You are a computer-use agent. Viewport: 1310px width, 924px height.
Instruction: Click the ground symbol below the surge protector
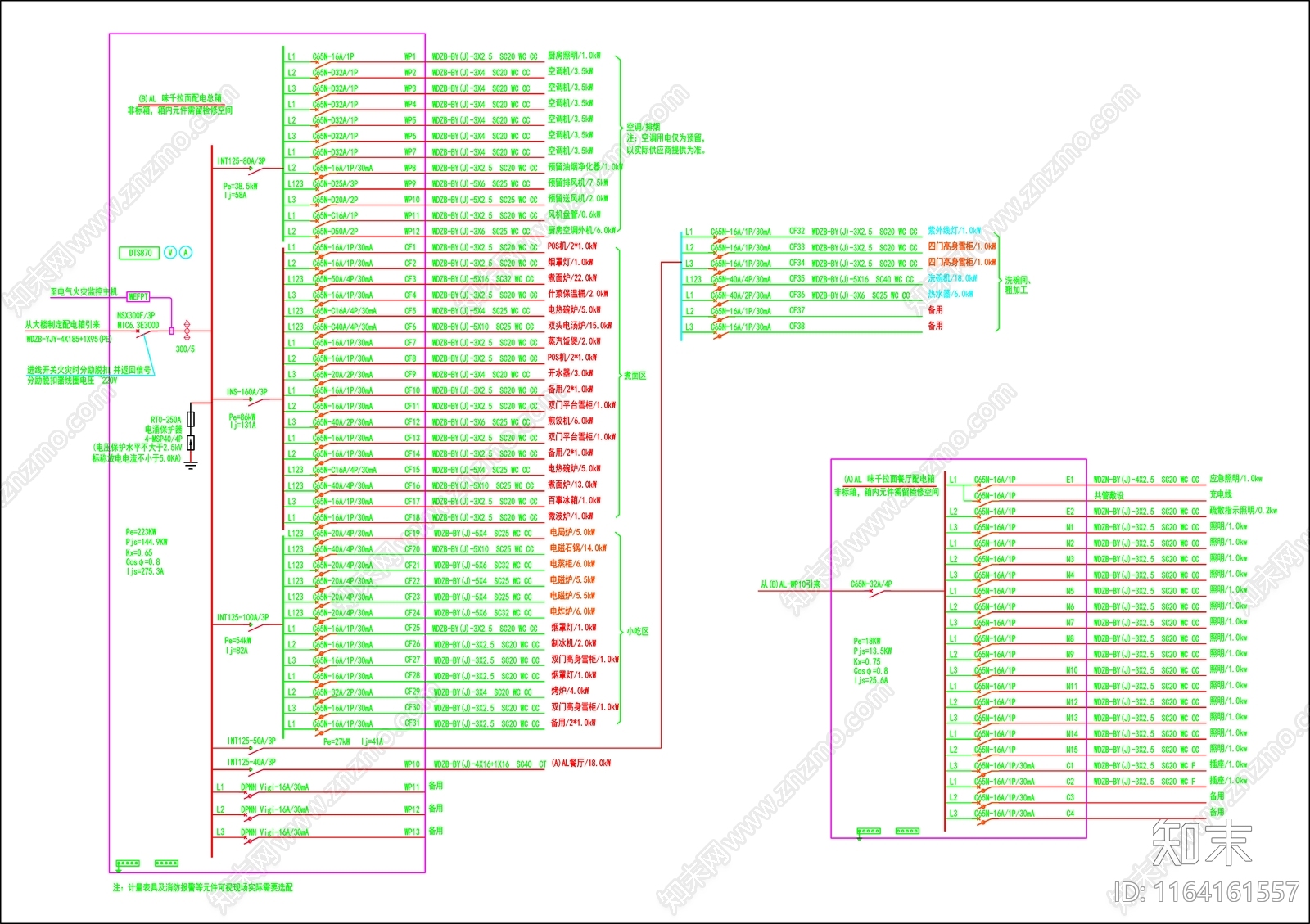(191, 466)
